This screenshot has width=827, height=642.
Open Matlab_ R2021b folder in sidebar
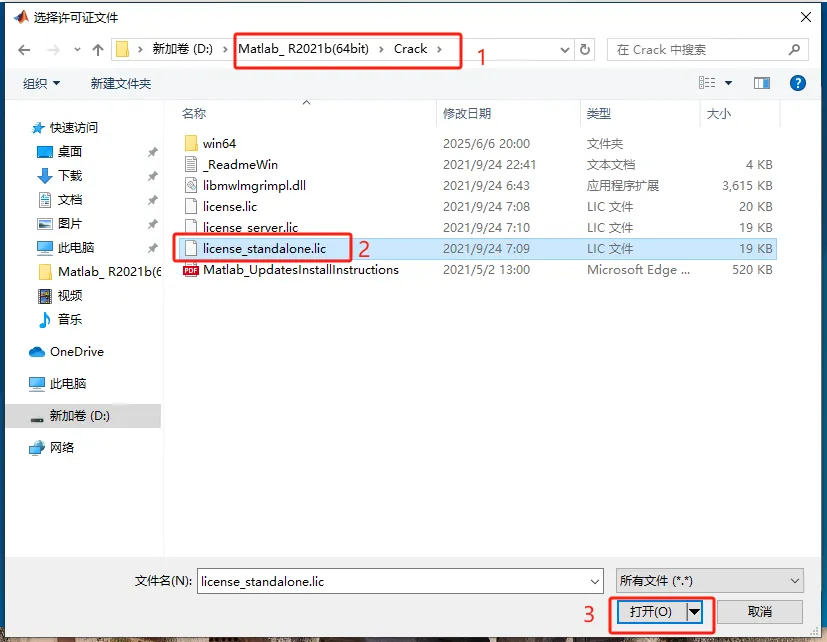click(109, 272)
